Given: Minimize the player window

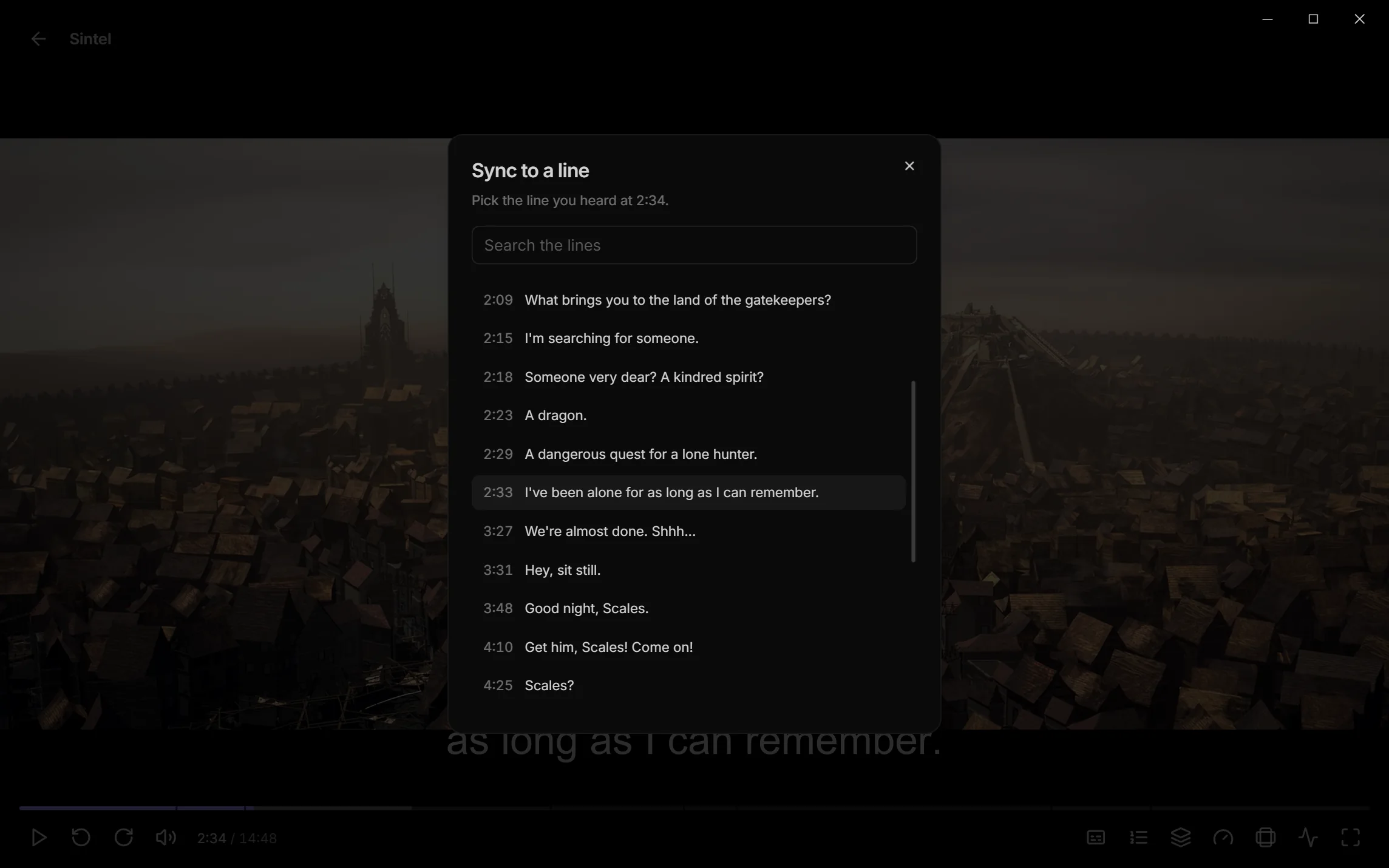Looking at the screenshot, I should (x=1268, y=19).
